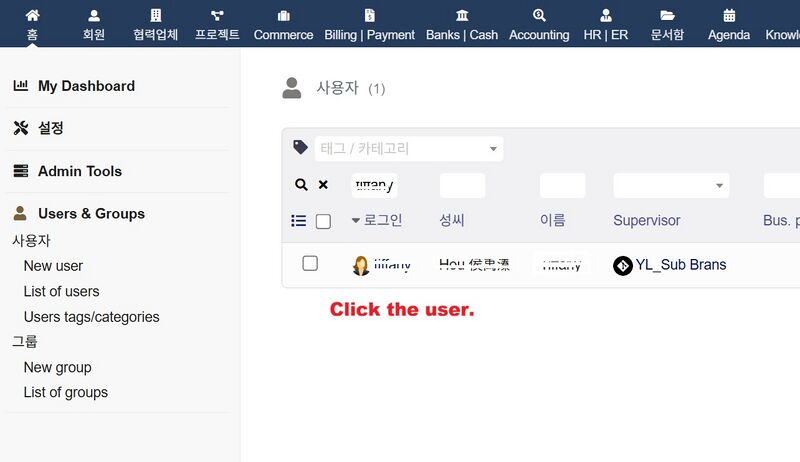Sort by Supervisor column
The image size is (800, 462).
[646, 220]
